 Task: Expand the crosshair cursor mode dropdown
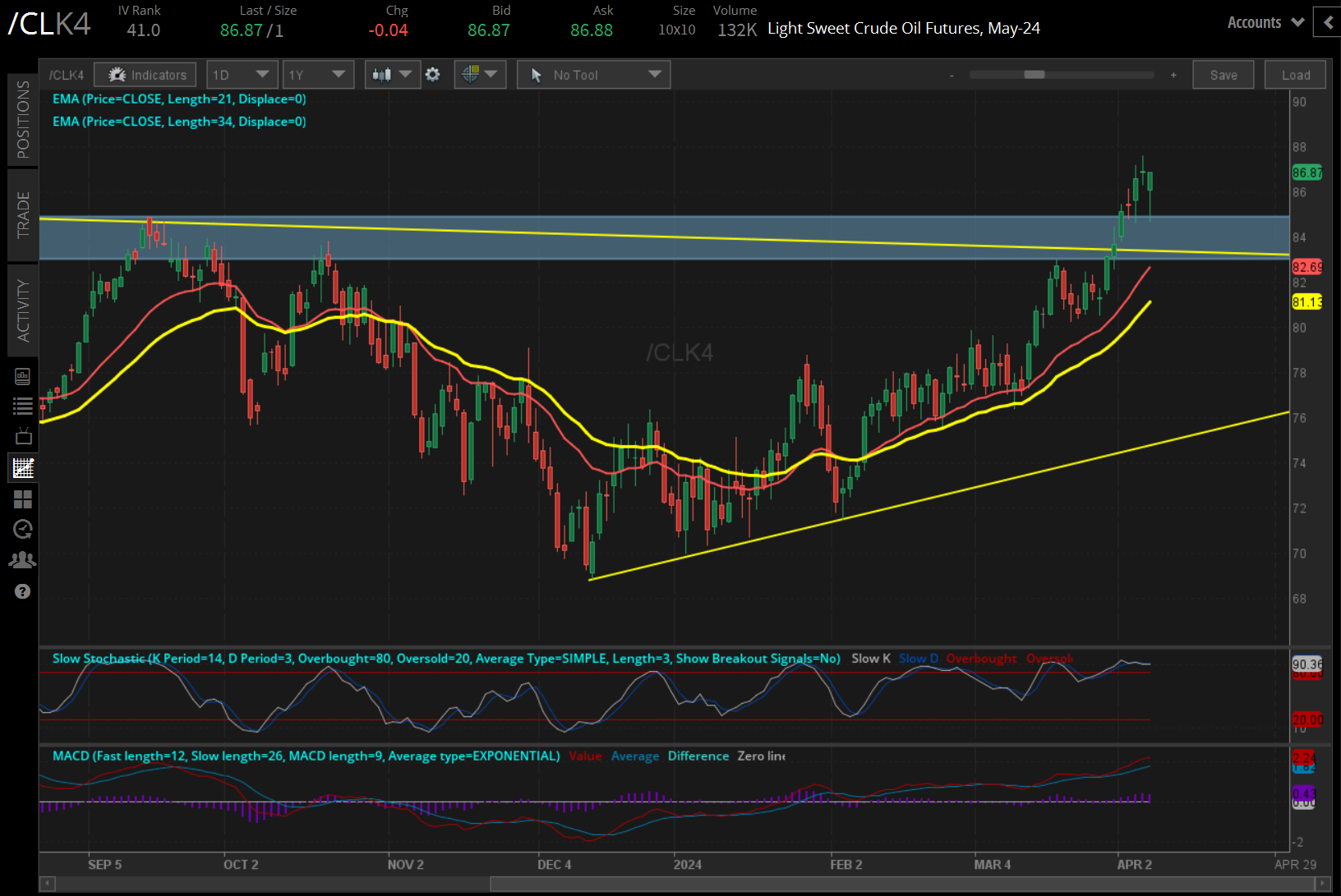click(x=480, y=75)
